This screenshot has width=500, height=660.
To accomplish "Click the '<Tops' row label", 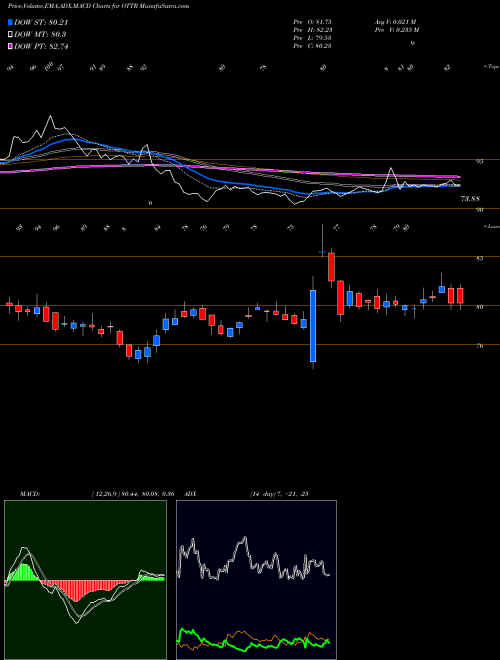I will [x=491, y=67].
